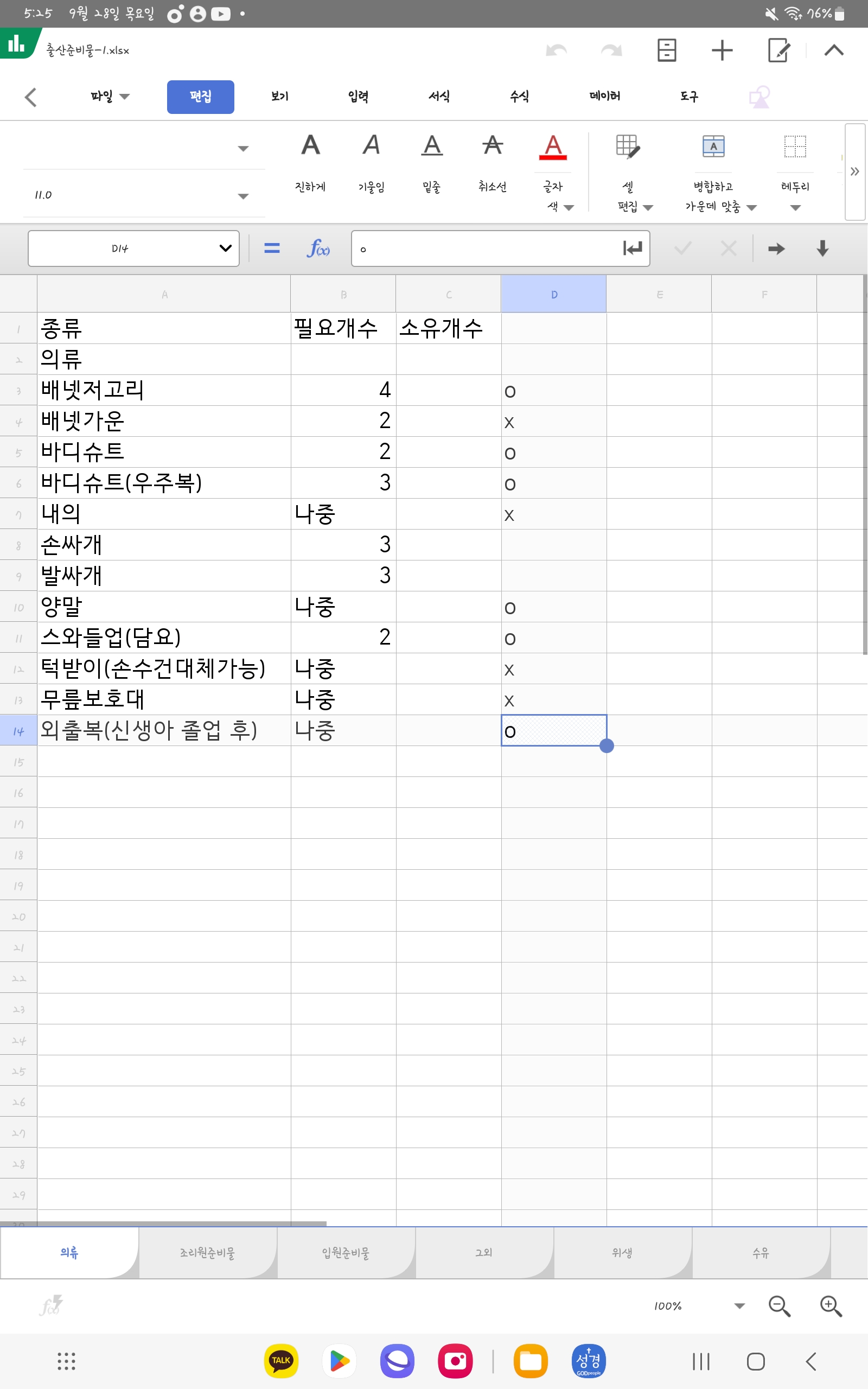Select the cell containing 배넷저고리
868x1389 pixels.
point(164,390)
